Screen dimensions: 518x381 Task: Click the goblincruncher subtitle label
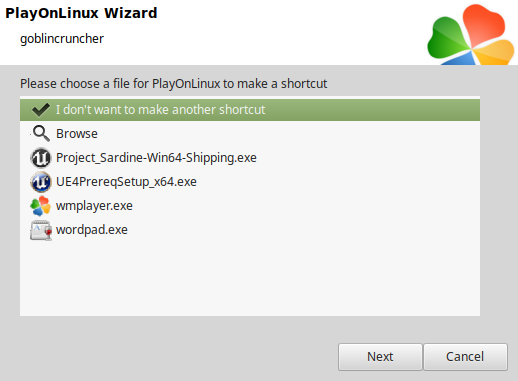point(62,39)
